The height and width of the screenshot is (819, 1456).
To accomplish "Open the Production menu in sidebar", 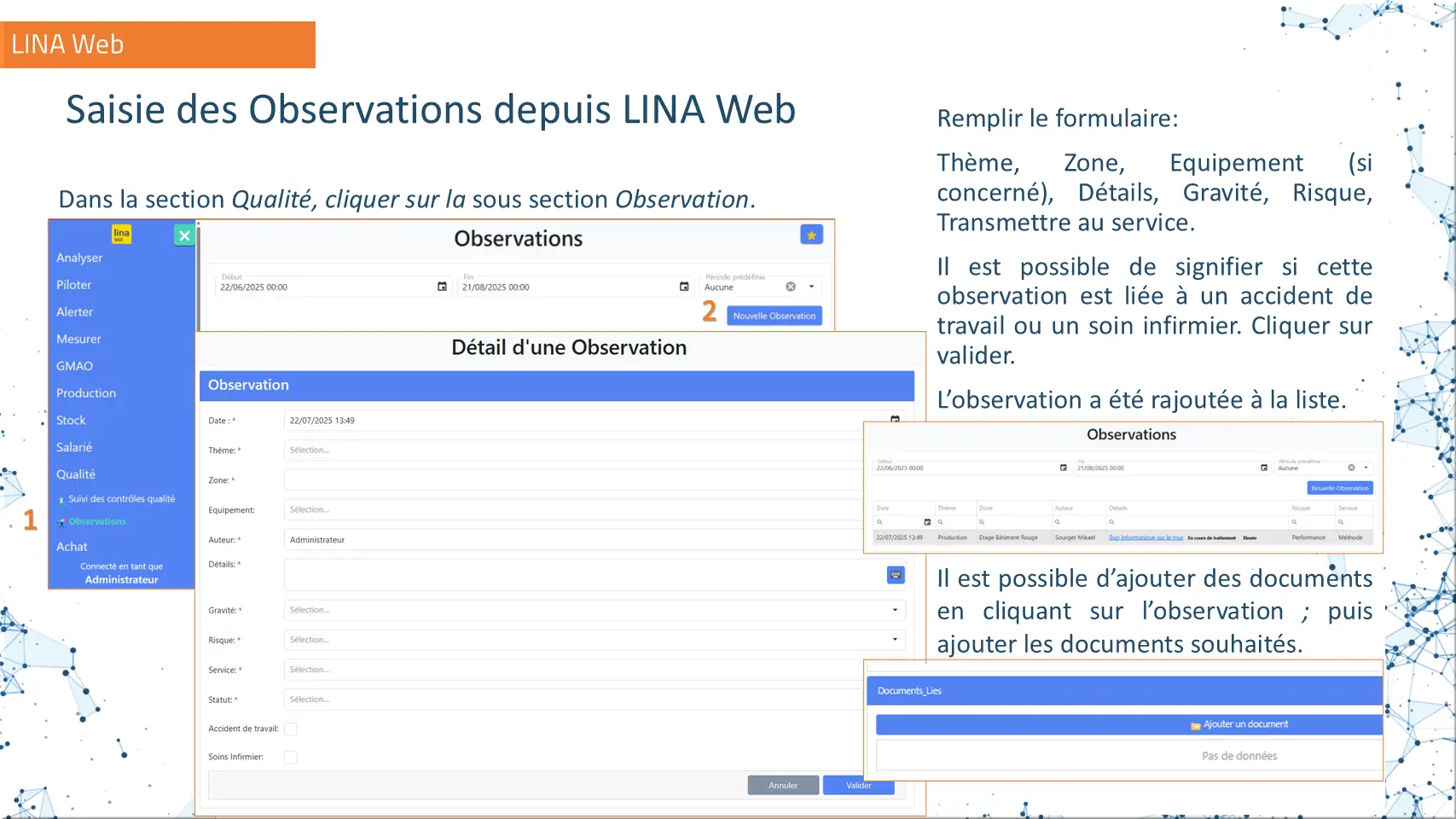I will (86, 393).
